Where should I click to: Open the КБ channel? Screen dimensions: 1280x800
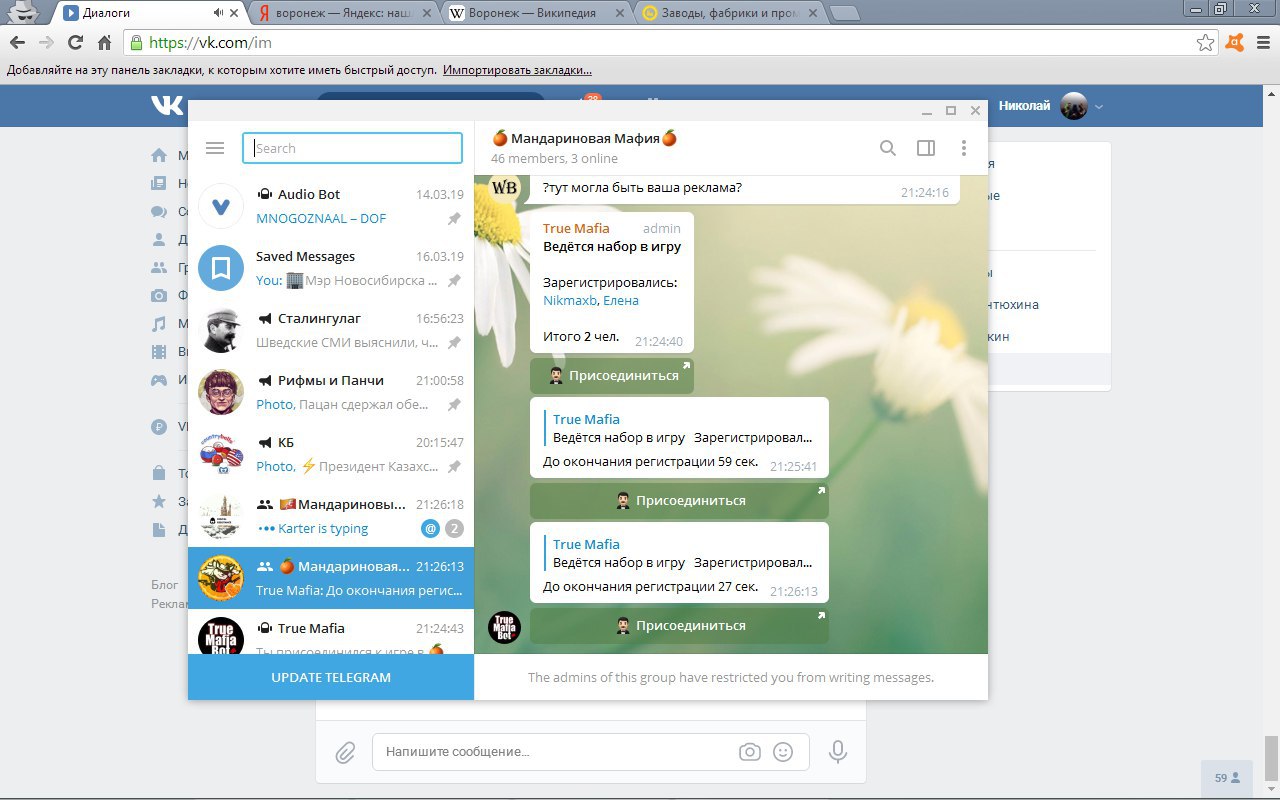point(331,454)
